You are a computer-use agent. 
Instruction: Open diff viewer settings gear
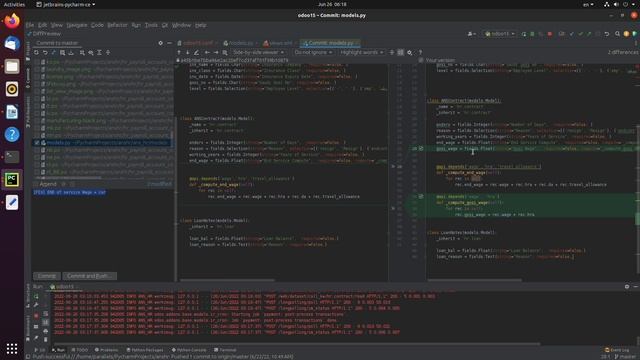[409, 53]
